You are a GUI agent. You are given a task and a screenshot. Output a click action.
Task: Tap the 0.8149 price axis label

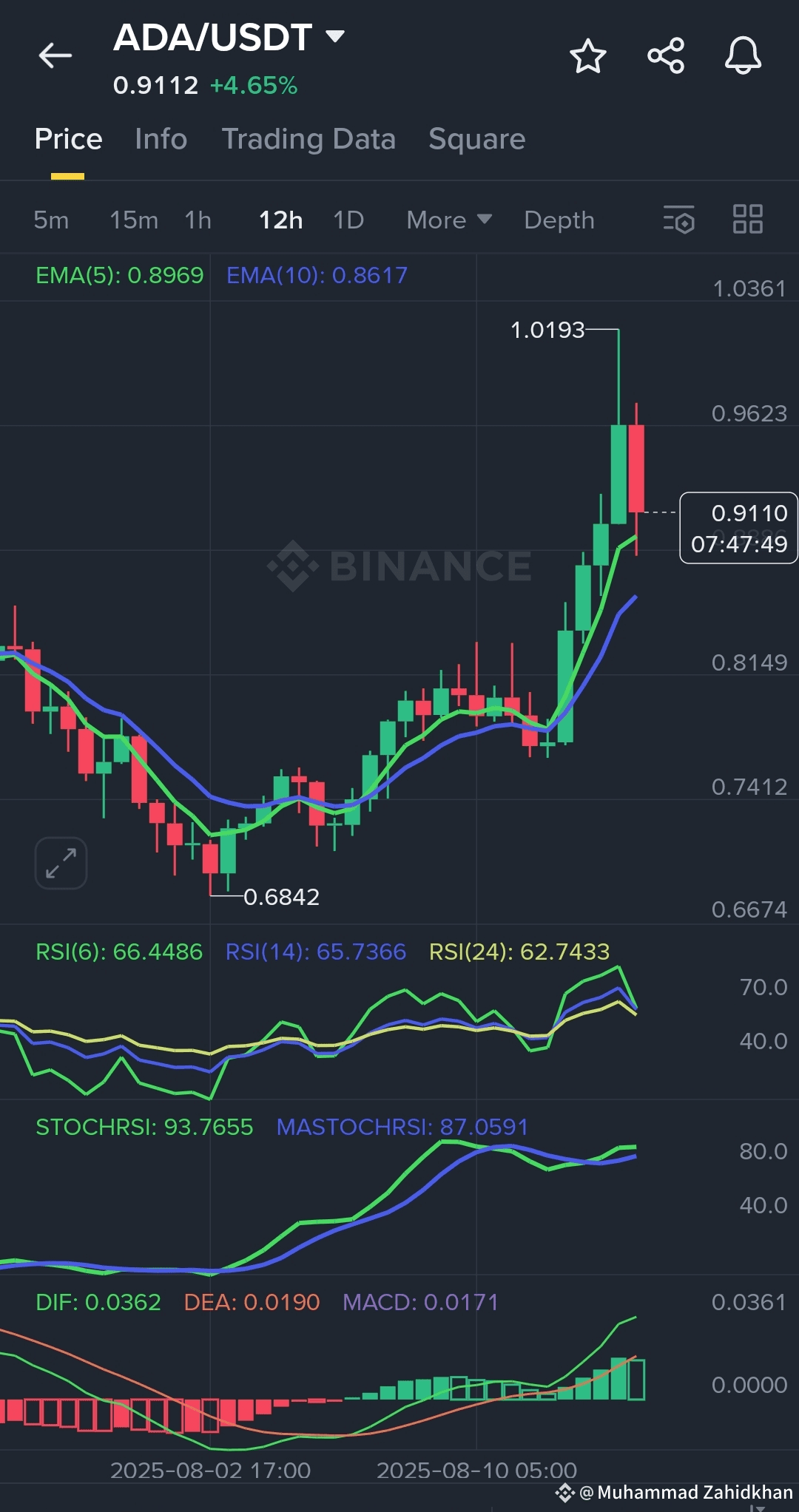[749, 662]
